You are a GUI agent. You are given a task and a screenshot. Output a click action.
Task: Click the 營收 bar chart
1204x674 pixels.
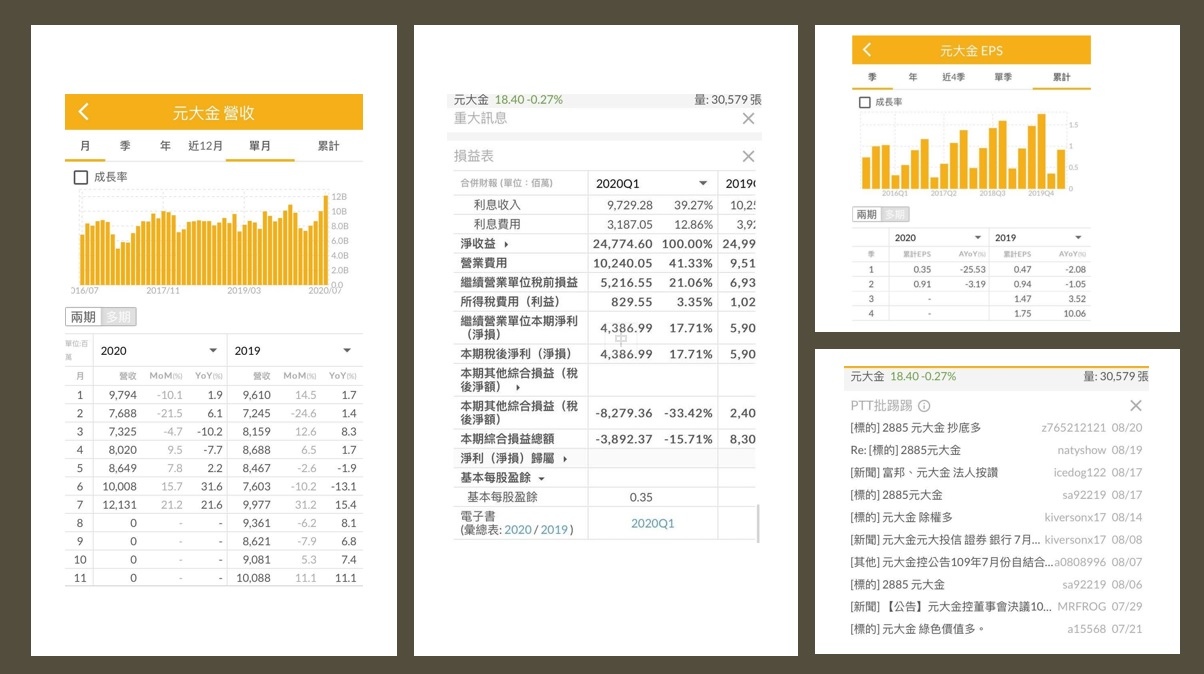(x=205, y=239)
